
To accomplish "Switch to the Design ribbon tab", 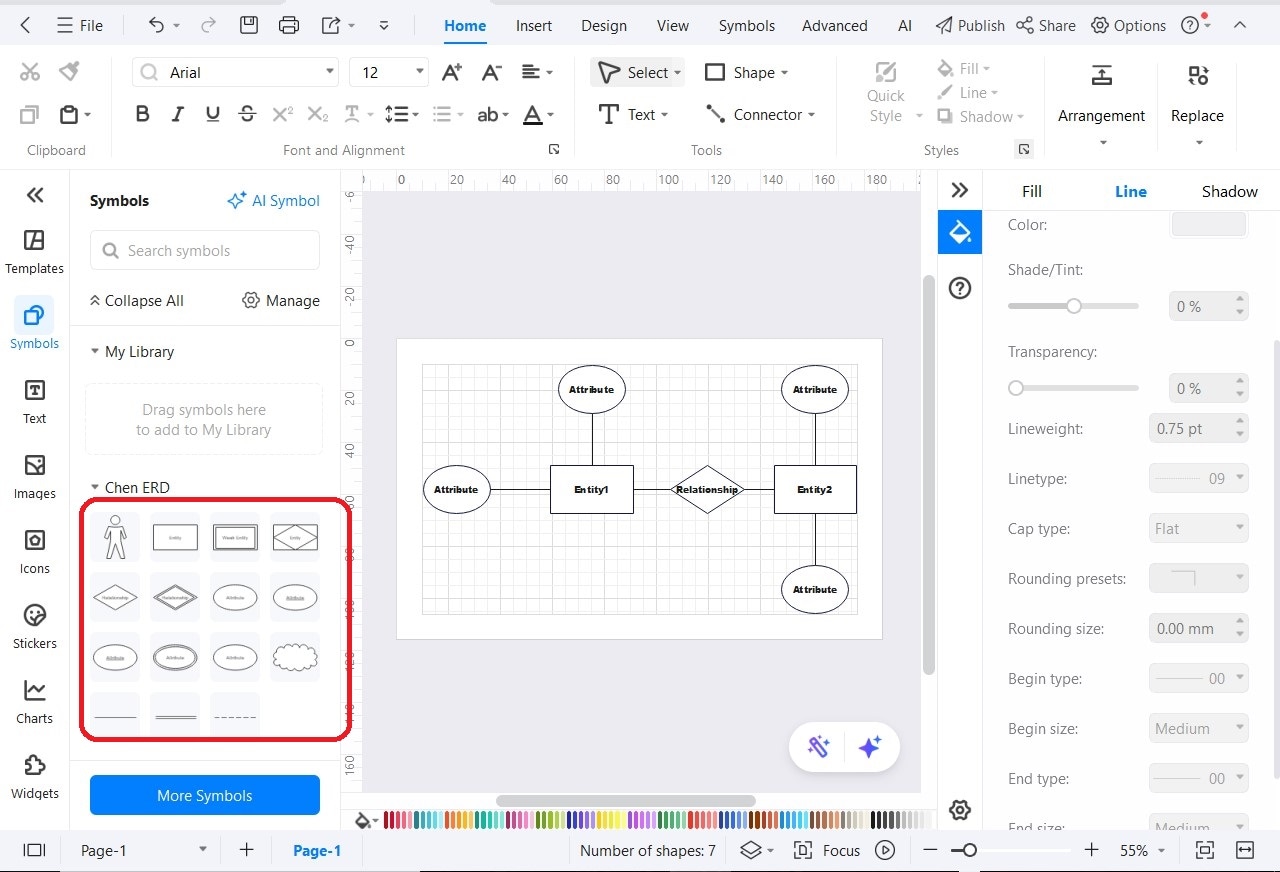I will (604, 26).
